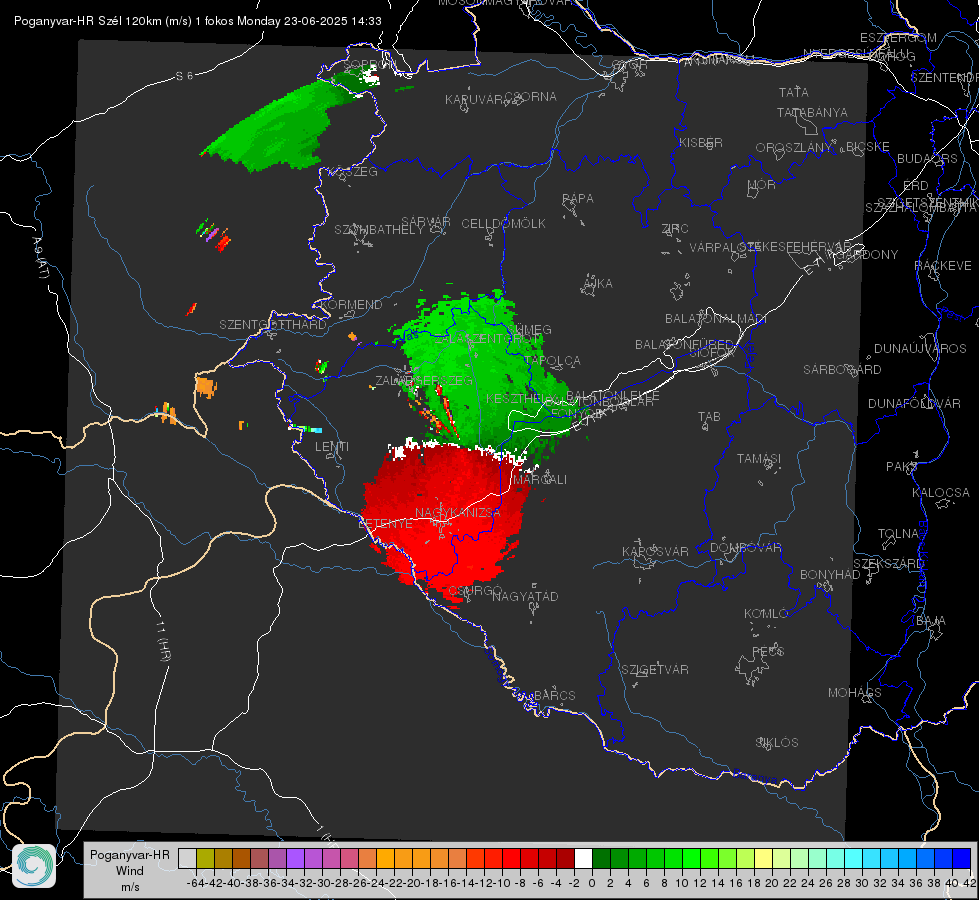Select the KÖRMEND label

pos(352,305)
